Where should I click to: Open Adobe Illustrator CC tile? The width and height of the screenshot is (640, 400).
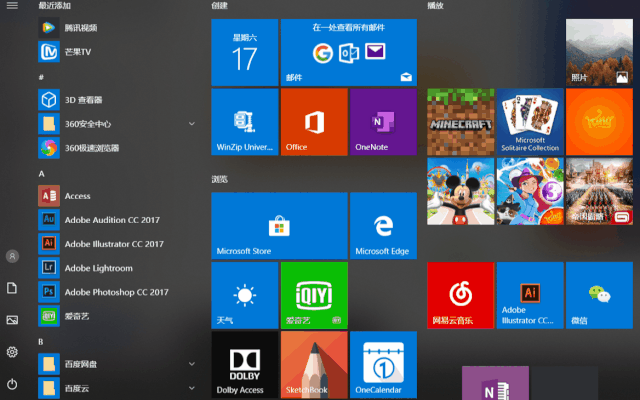pyautogui.click(x=530, y=295)
